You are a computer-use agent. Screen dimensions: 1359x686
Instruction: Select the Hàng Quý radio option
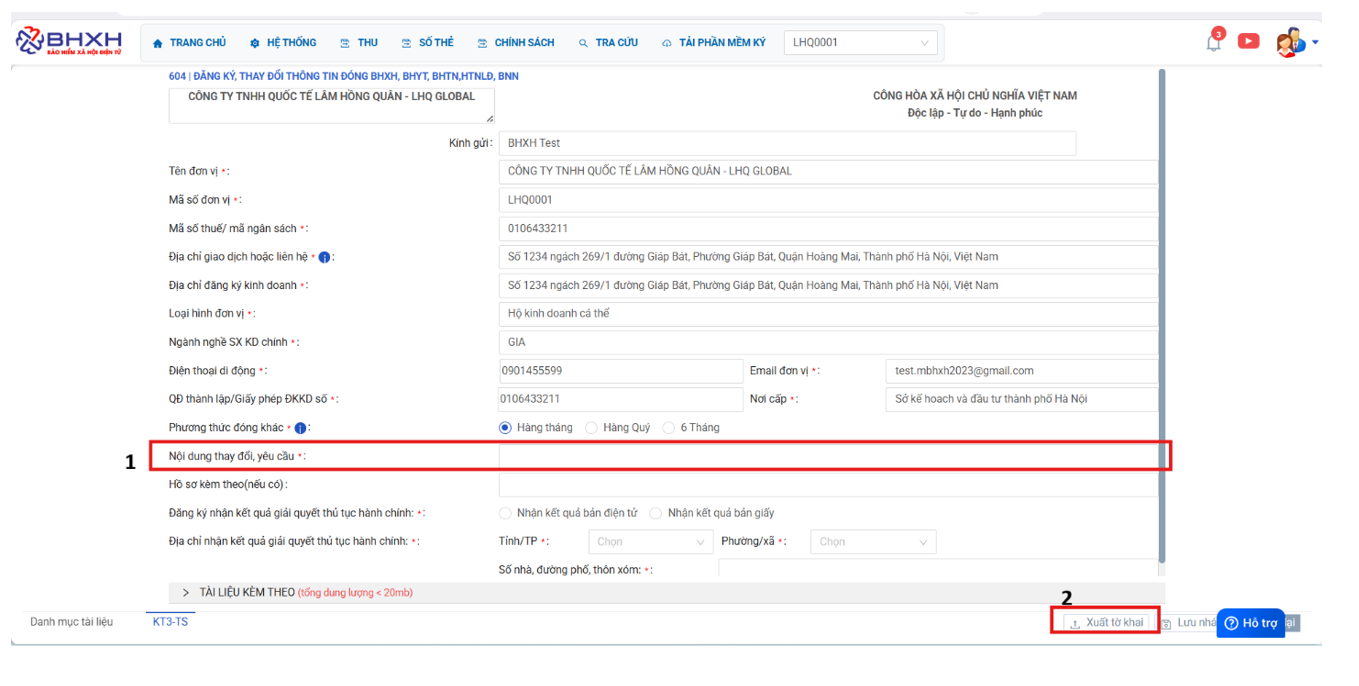(591, 428)
